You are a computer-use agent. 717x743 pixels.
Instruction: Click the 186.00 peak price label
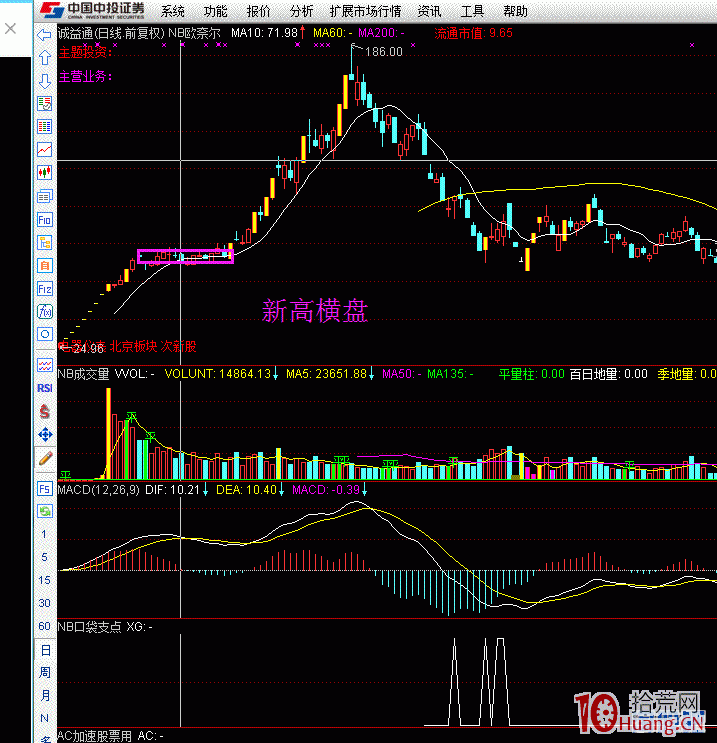click(384, 52)
